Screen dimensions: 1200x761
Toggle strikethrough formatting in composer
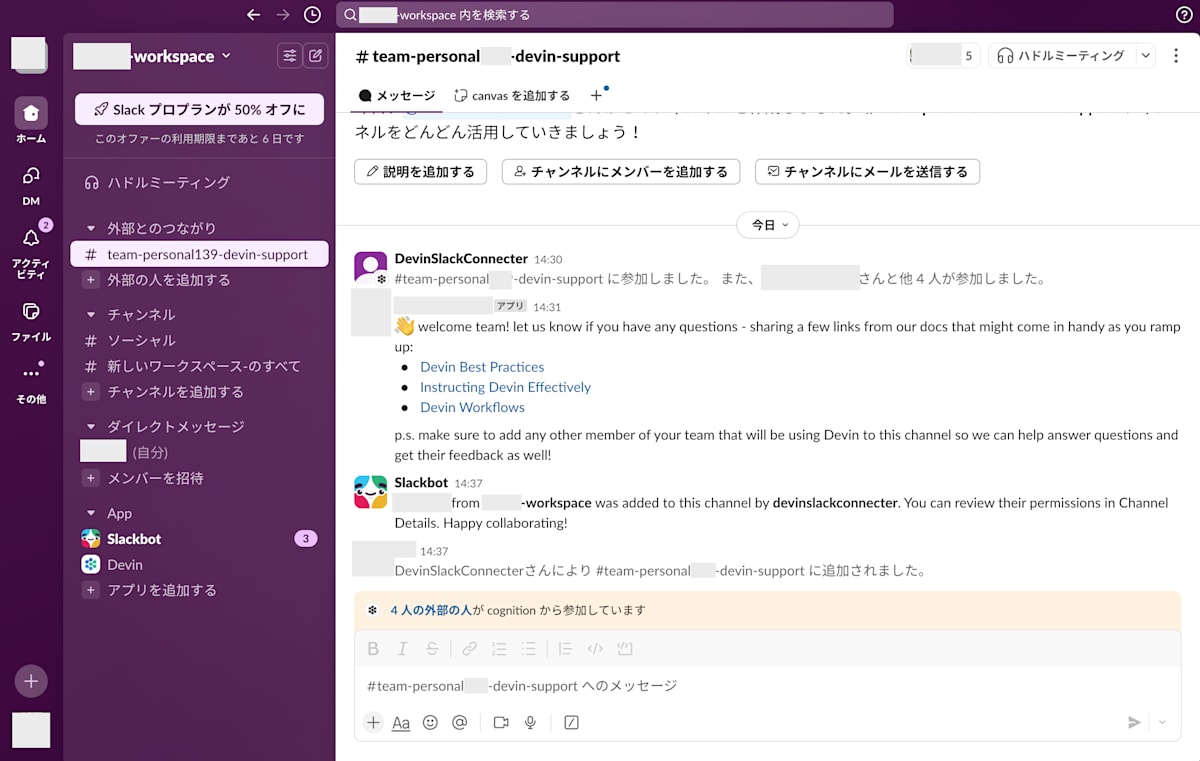coord(432,648)
